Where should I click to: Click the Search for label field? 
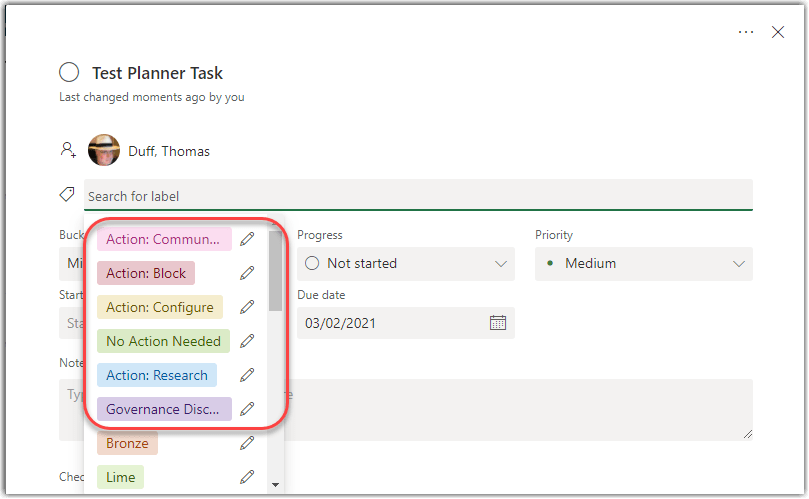point(418,196)
